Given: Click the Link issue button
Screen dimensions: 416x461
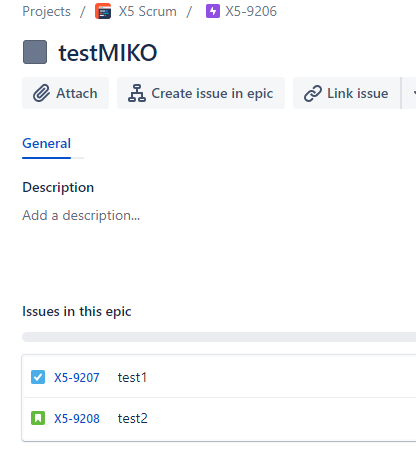Looking at the screenshot, I should coord(347,93).
